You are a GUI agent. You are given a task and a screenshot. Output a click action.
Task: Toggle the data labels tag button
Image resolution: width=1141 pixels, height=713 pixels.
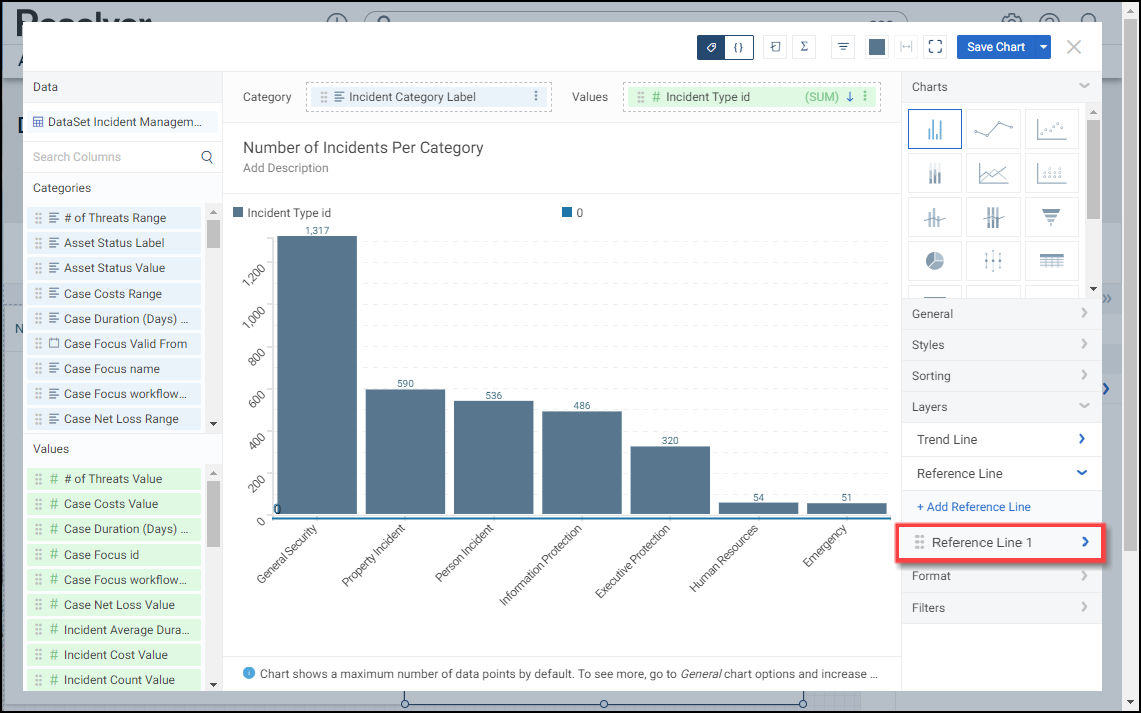(x=711, y=47)
